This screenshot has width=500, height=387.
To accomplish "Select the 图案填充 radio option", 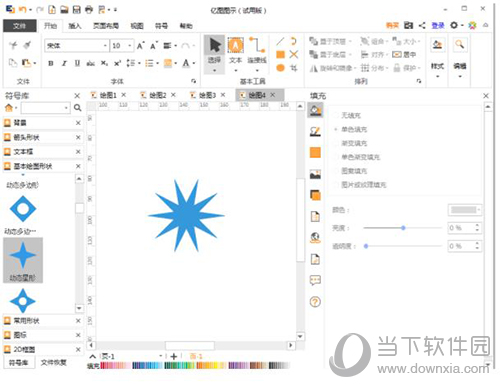I will [x=336, y=171].
